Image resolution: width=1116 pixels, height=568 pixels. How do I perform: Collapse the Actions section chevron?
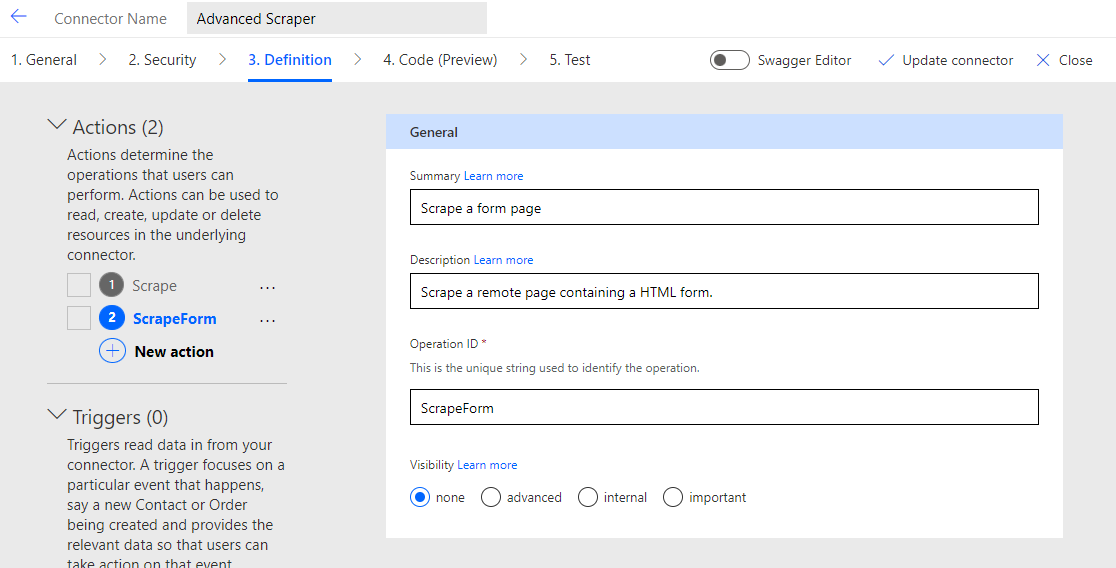tap(57, 126)
